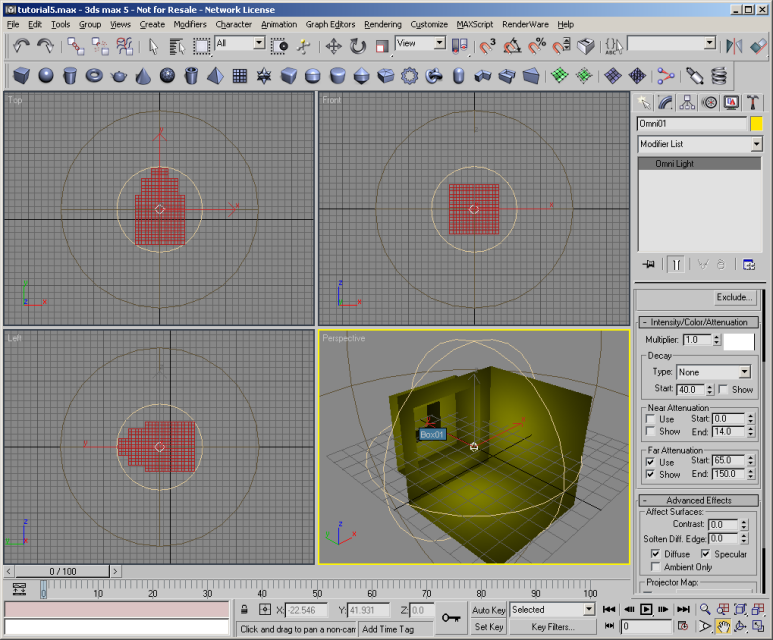The width and height of the screenshot is (773, 640).
Task: Click the Auto Key button
Action: tap(488, 609)
